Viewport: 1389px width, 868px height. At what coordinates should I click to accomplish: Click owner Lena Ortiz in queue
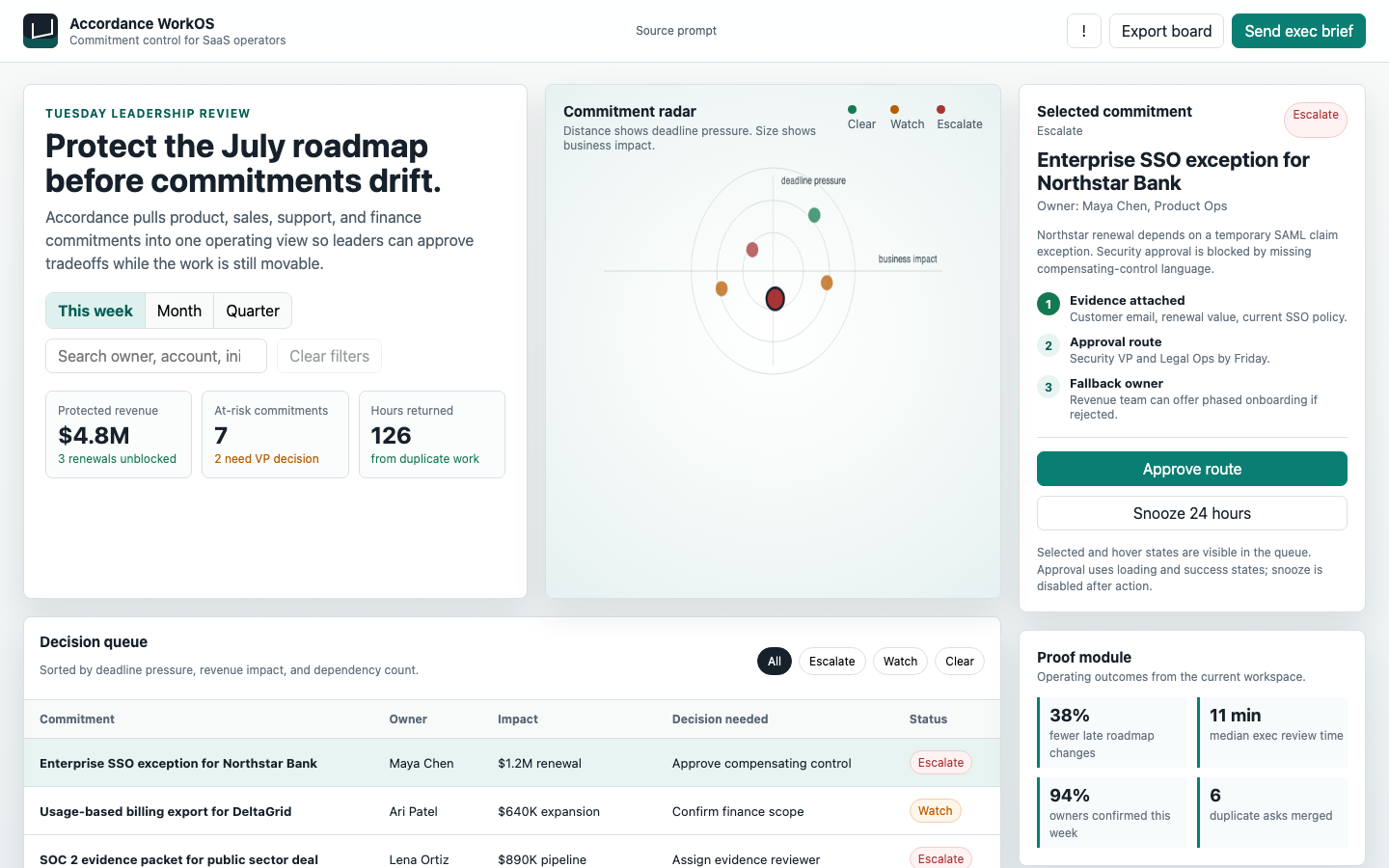420,859
